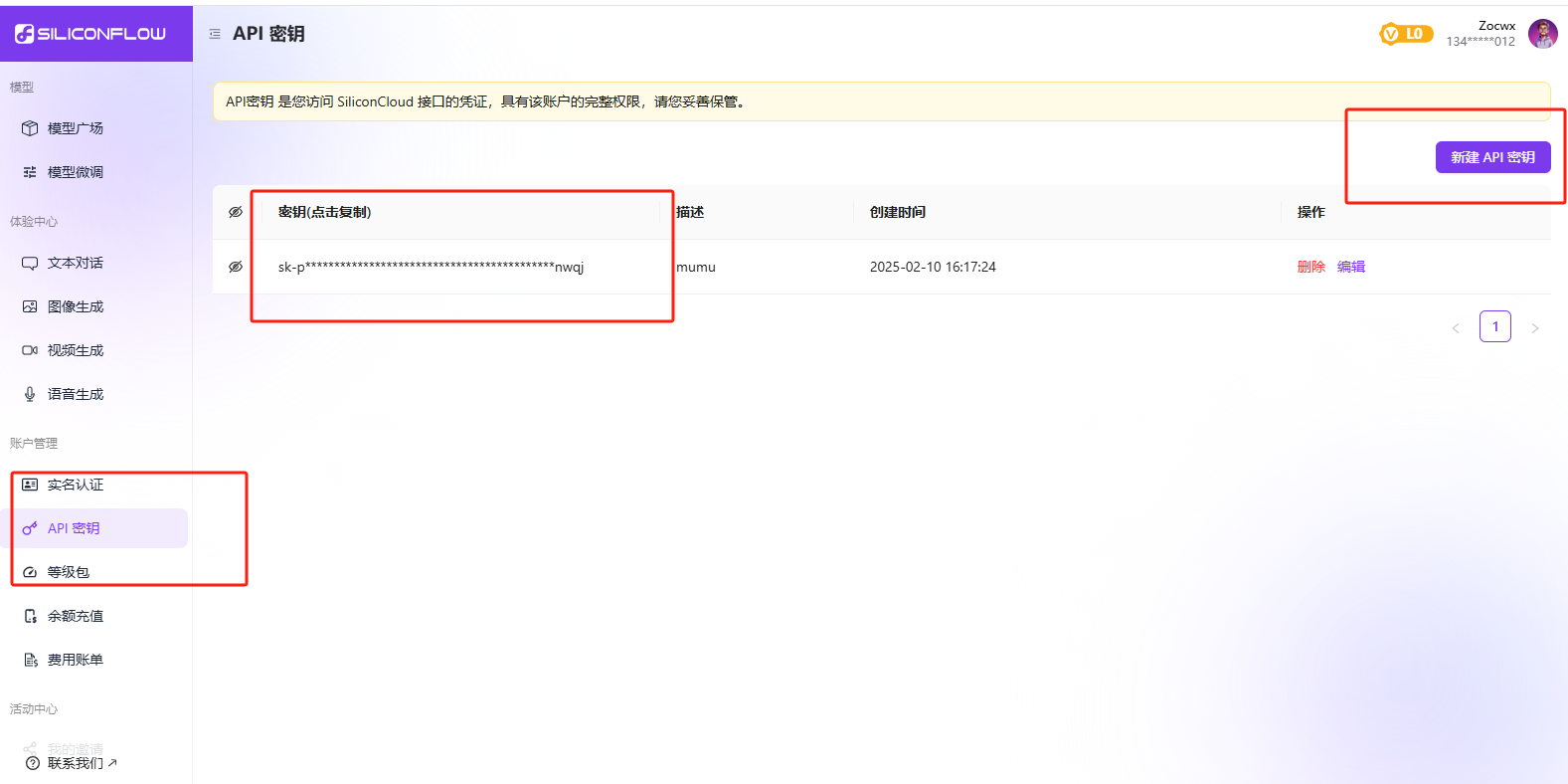Go to previous page arrow
1568x784 pixels.
pos(1456,327)
